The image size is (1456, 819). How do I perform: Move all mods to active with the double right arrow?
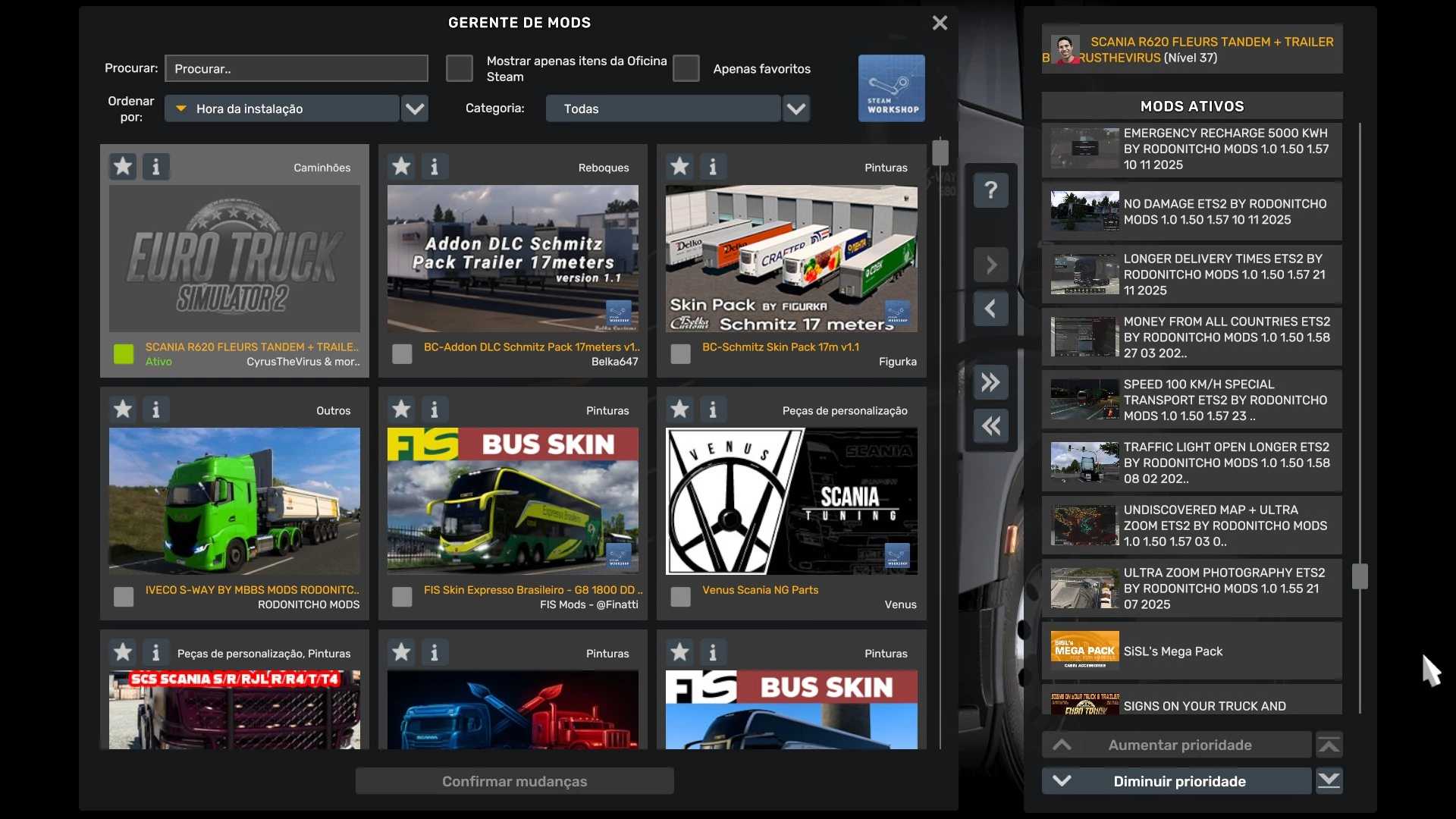click(990, 382)
